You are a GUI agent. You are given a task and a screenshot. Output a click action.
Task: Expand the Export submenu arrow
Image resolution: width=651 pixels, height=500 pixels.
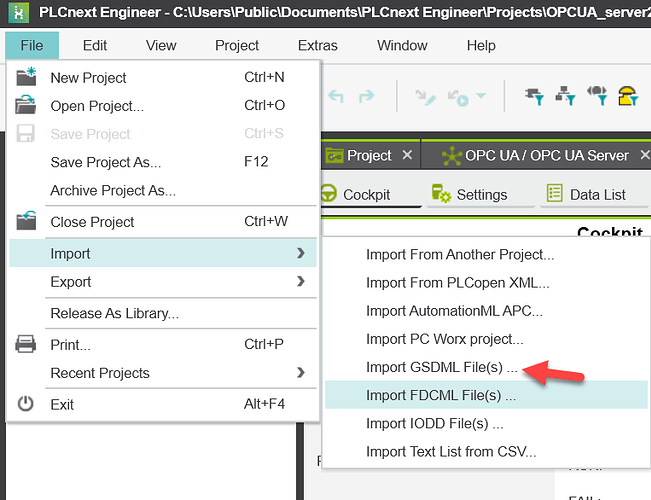(x=301, y=281)
